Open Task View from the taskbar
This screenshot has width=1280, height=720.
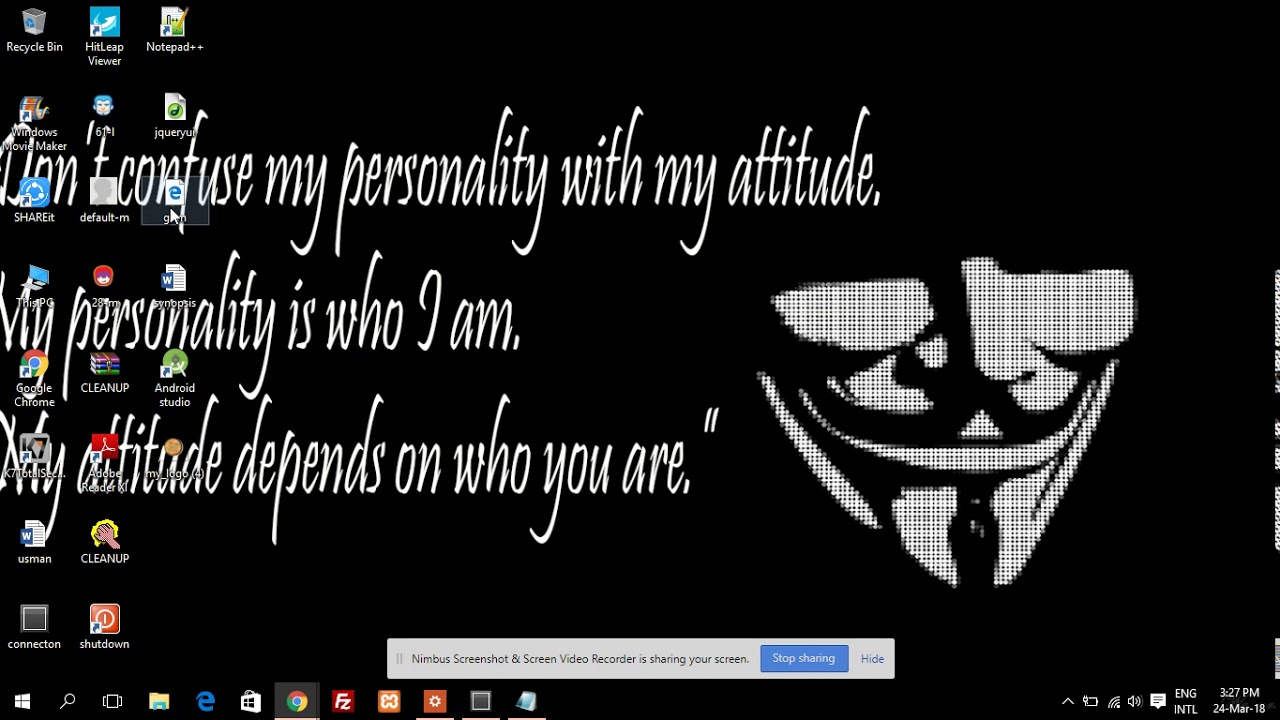[112, 701]
